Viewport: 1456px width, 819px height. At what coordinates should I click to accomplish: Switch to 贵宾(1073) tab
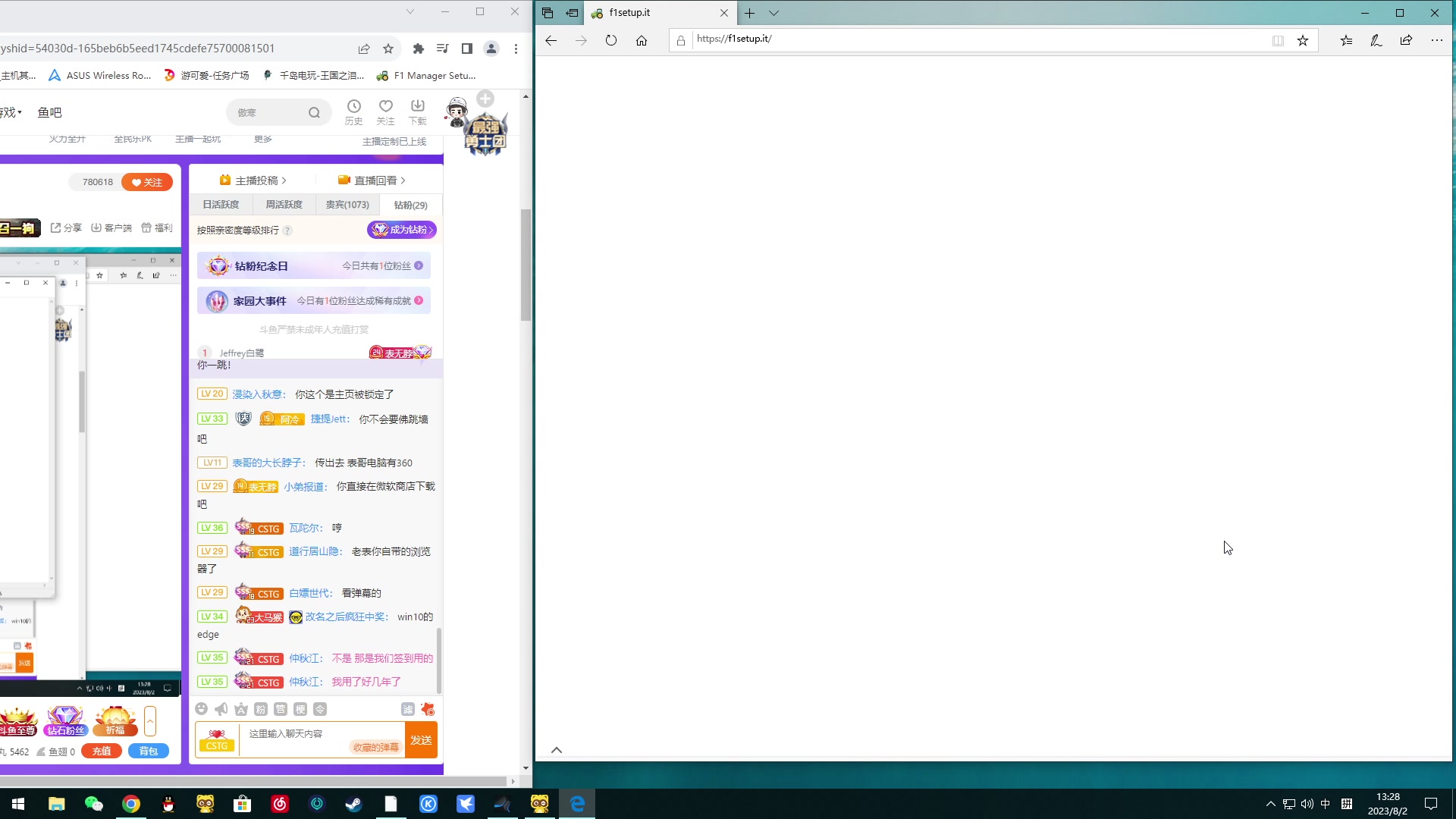point(347,205)
